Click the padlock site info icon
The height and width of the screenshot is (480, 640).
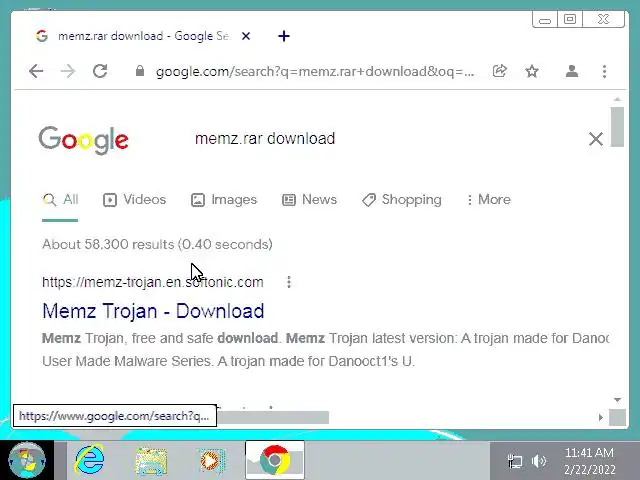tap(140, 71)
